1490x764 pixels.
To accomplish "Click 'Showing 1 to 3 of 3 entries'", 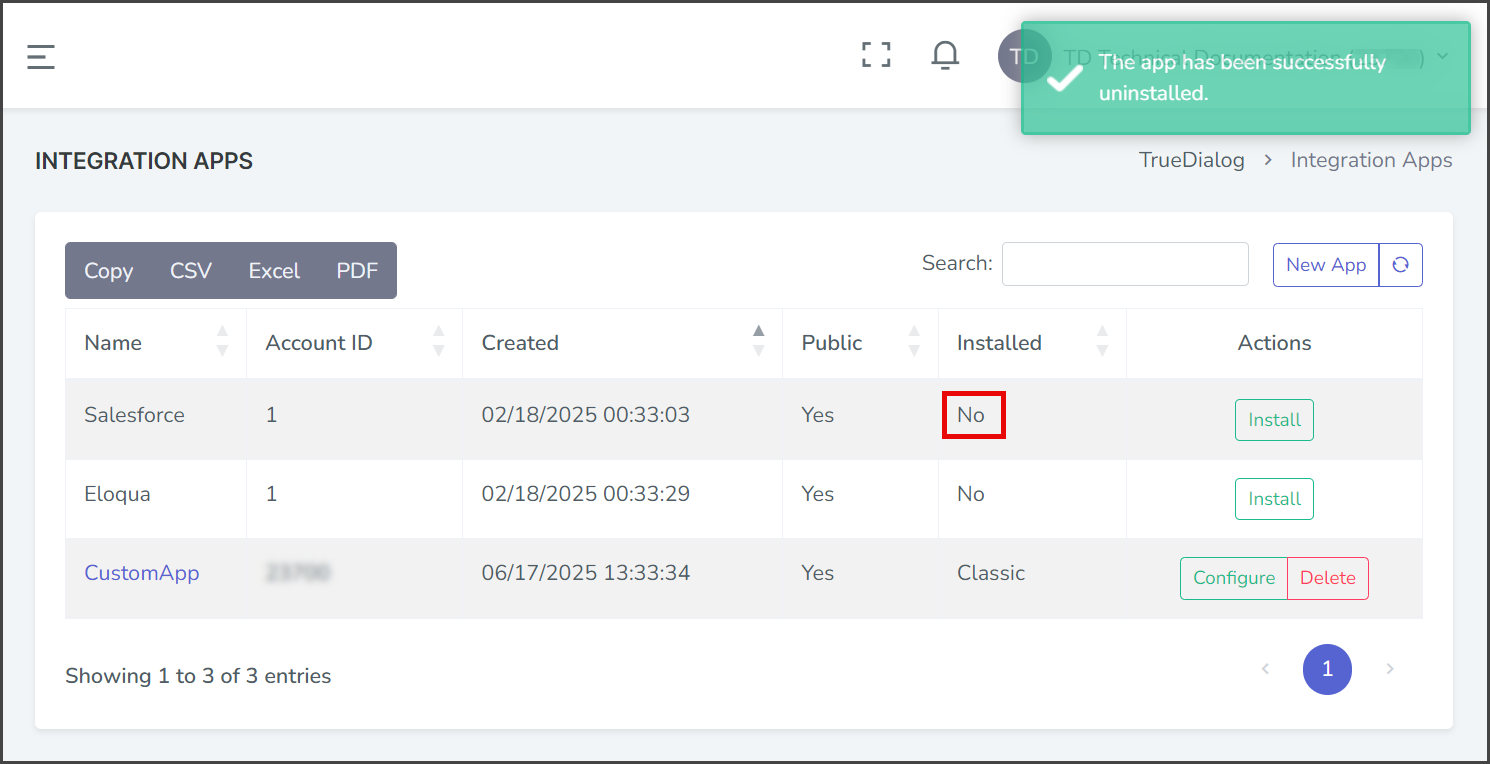I will click(x=198, y=676).
